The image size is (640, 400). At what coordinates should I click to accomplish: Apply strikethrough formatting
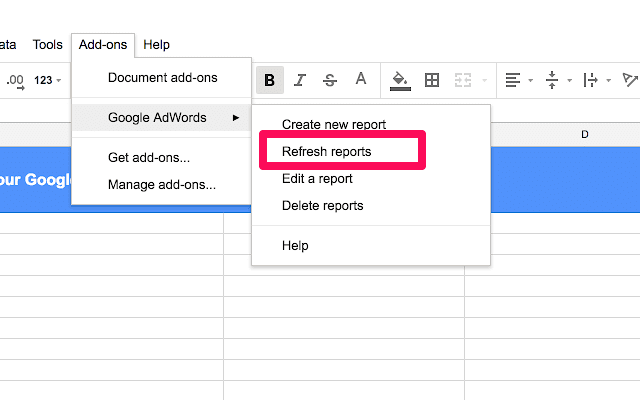(330, 80)
